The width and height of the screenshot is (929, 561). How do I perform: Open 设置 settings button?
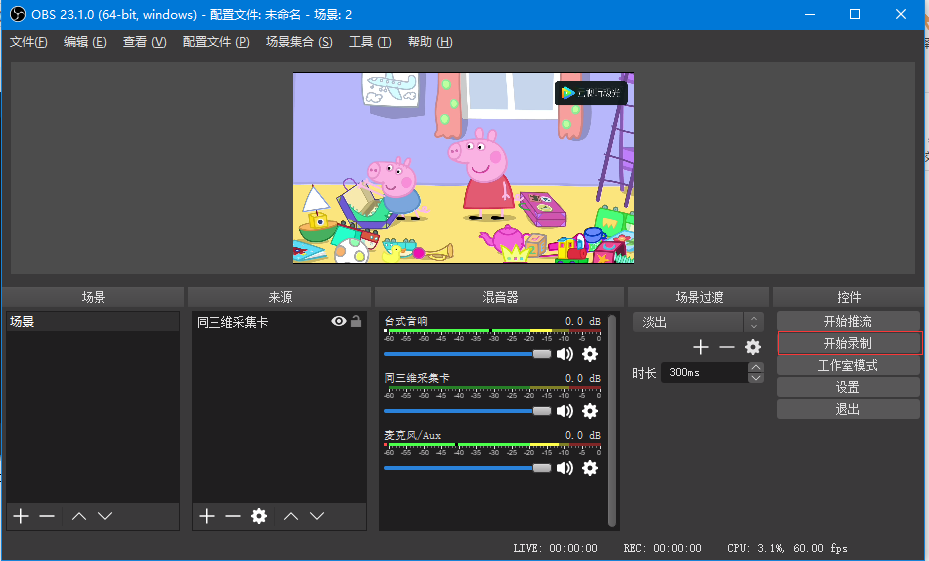pos(848,387)
